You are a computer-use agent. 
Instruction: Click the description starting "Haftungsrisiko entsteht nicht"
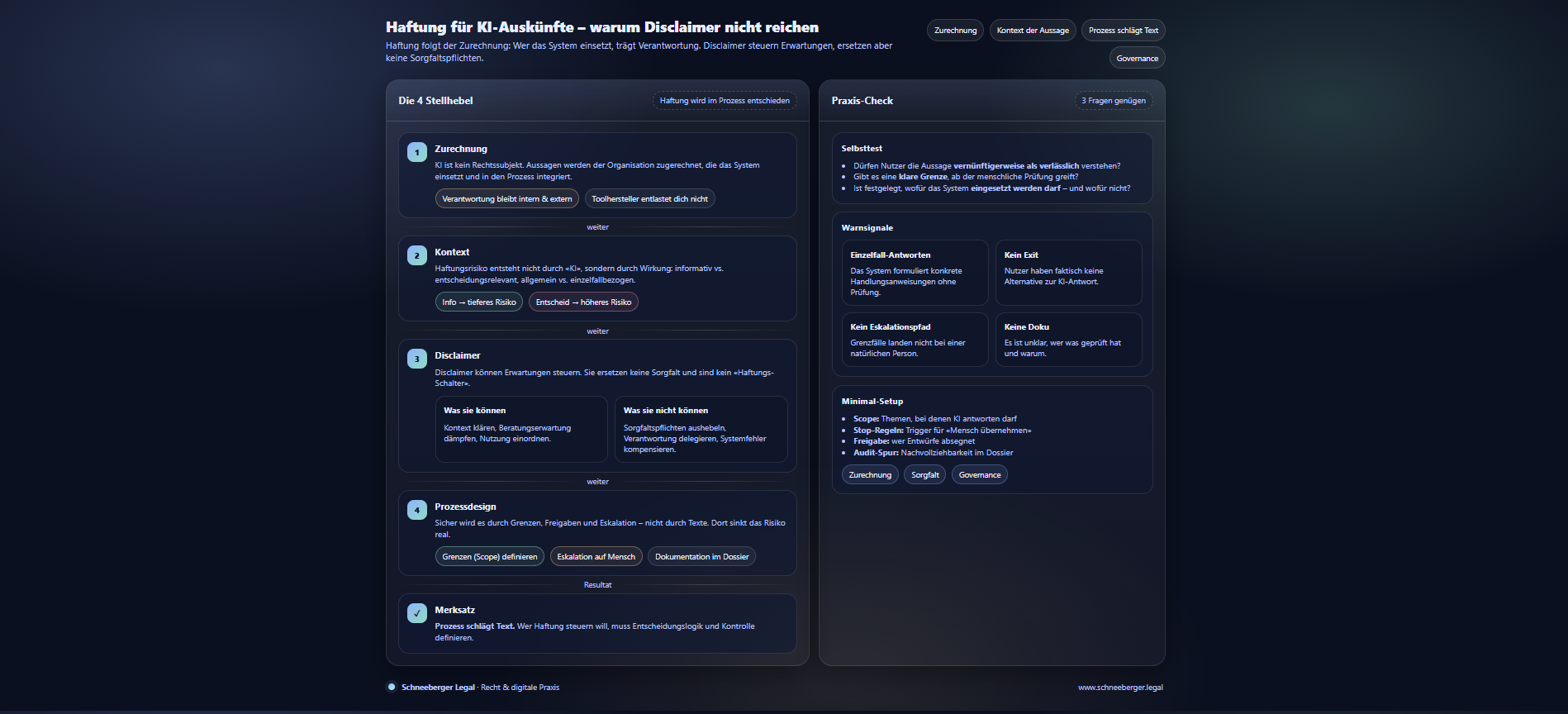(579, 274)
